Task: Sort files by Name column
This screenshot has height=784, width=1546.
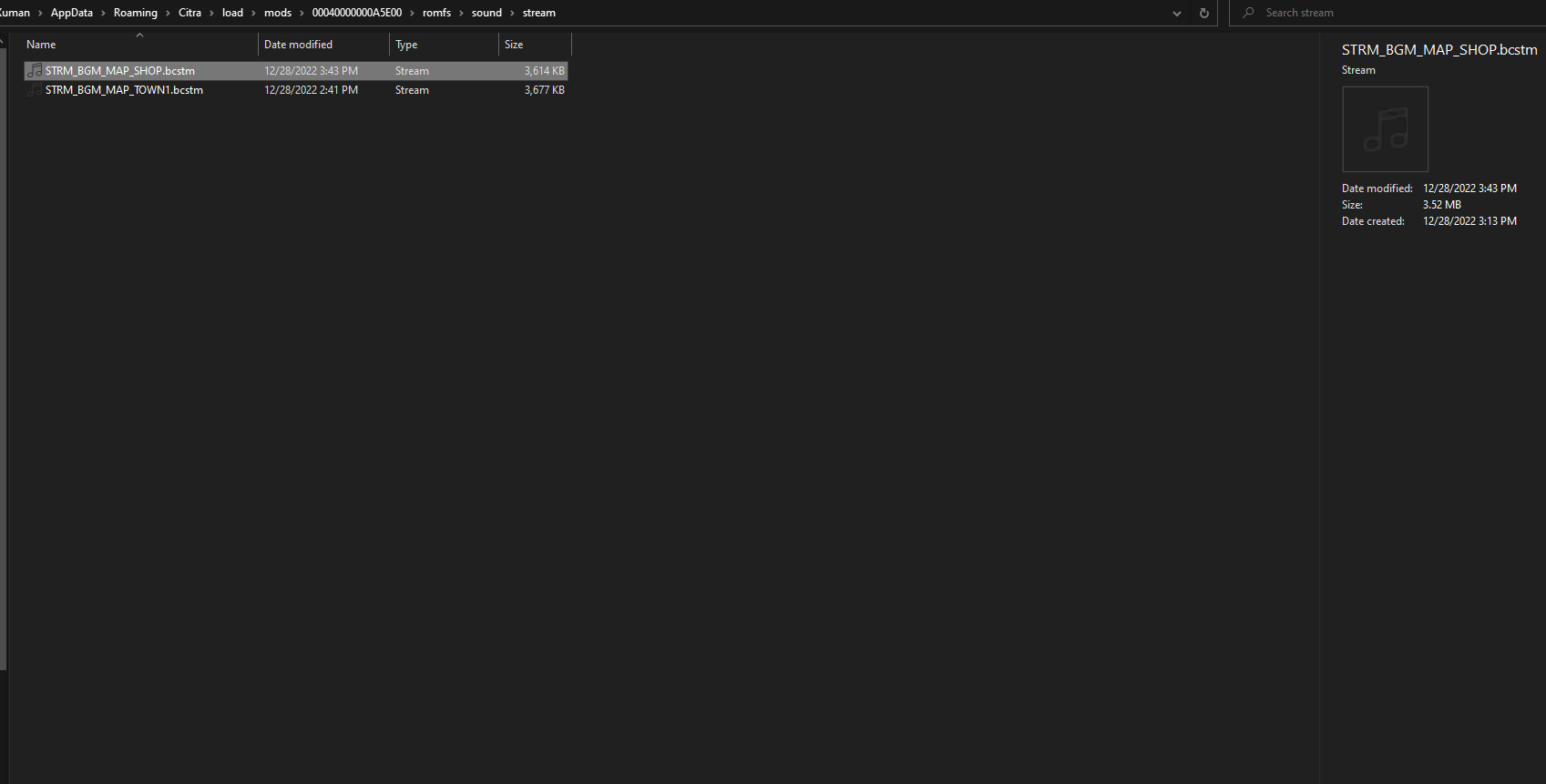Action: click(x=41, y=45)
